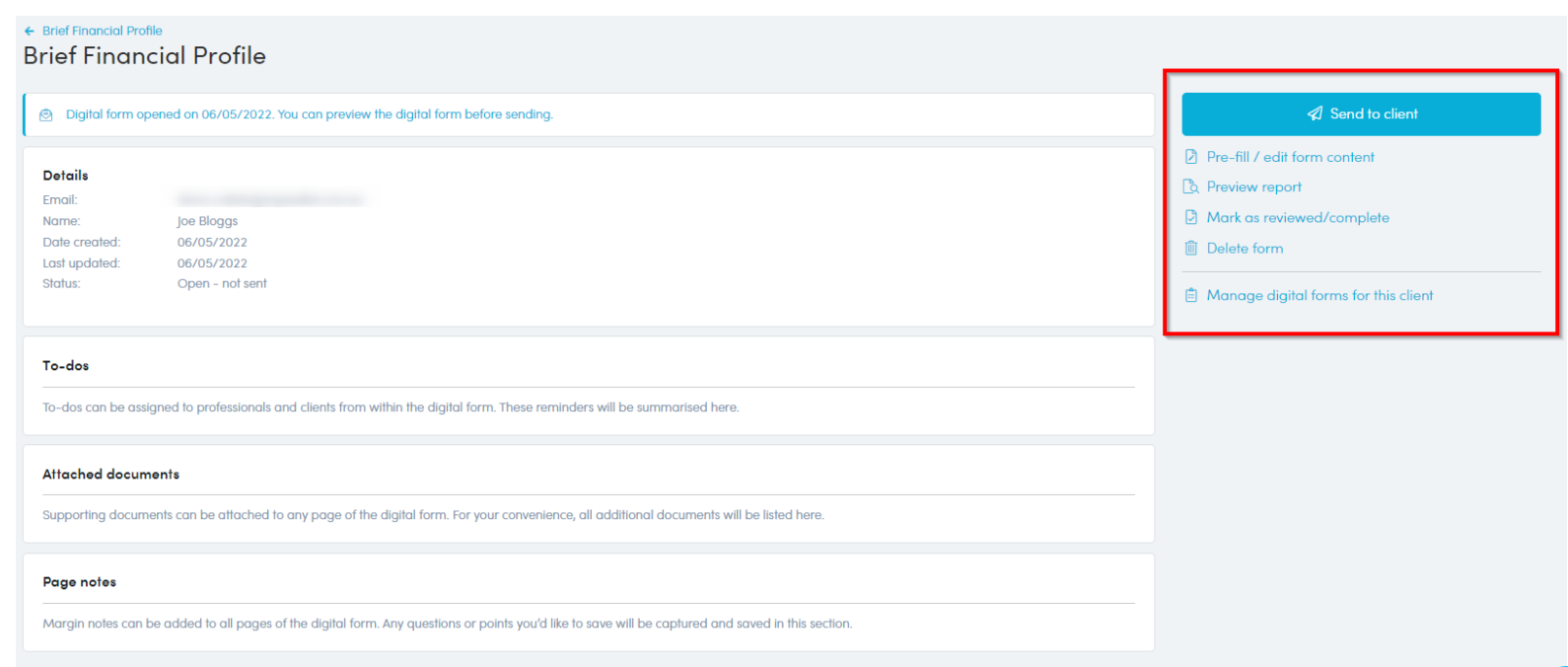Open Pre-fill / edit form content link

click(1290, 157)
